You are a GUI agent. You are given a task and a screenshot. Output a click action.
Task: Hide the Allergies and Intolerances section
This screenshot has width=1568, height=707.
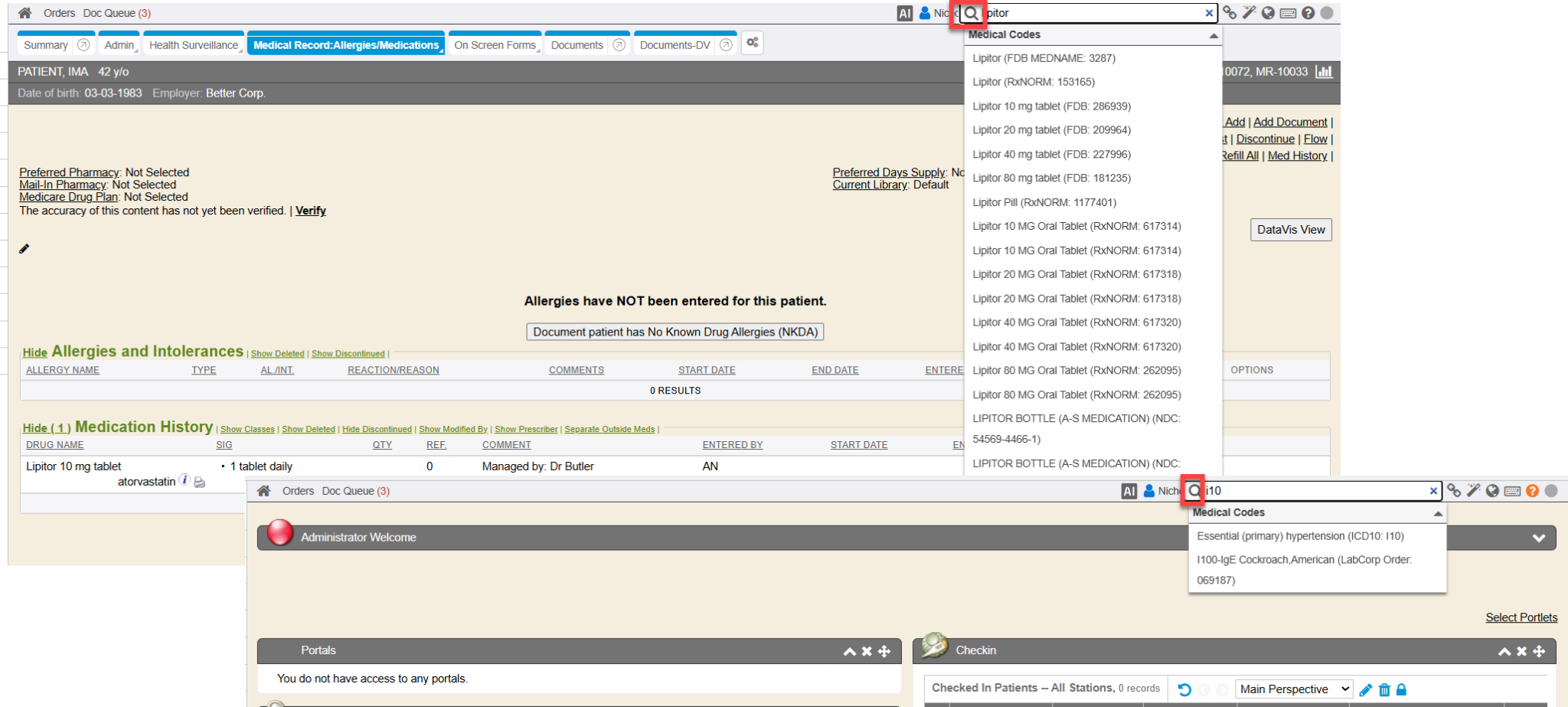(x=34, y=352)
